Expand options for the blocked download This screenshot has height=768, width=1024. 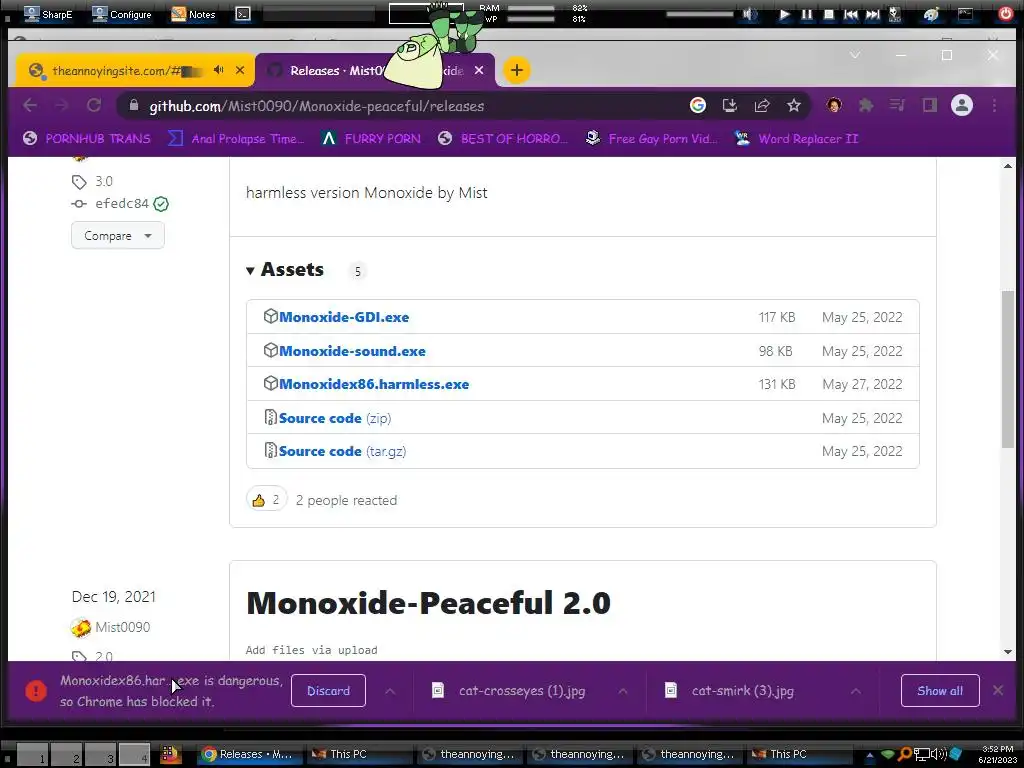(390, 691)
